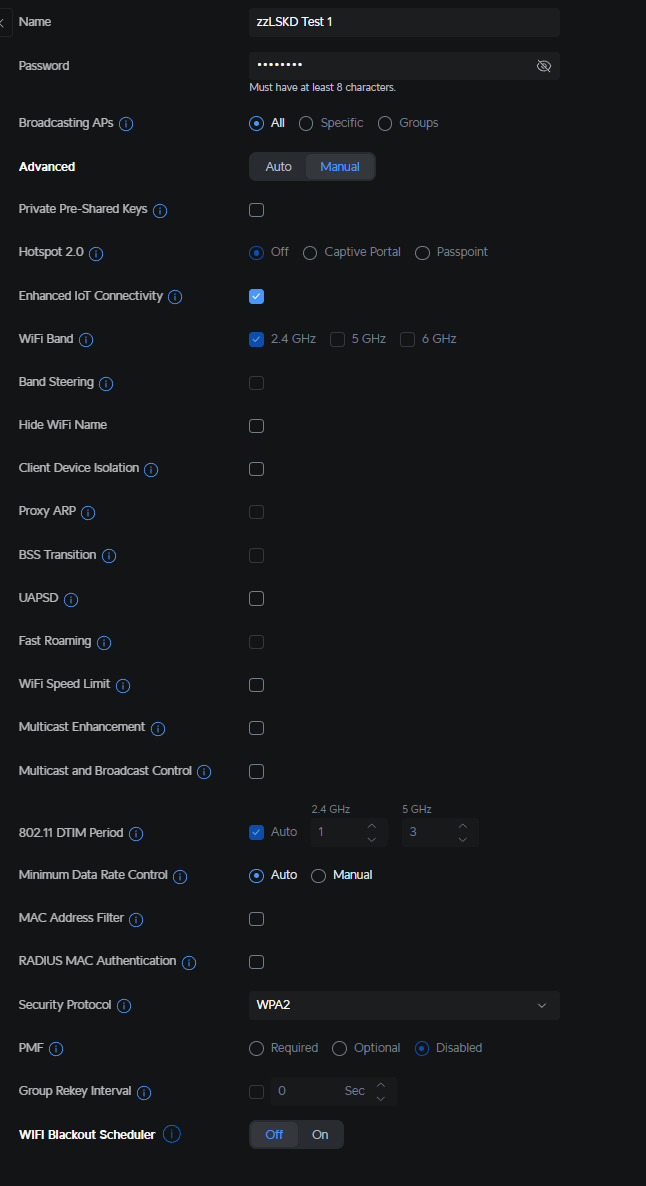Turn WiFi Blackout Scheduler On
This screenshot has width=646, height=1186.
[x=320, y=1135]
